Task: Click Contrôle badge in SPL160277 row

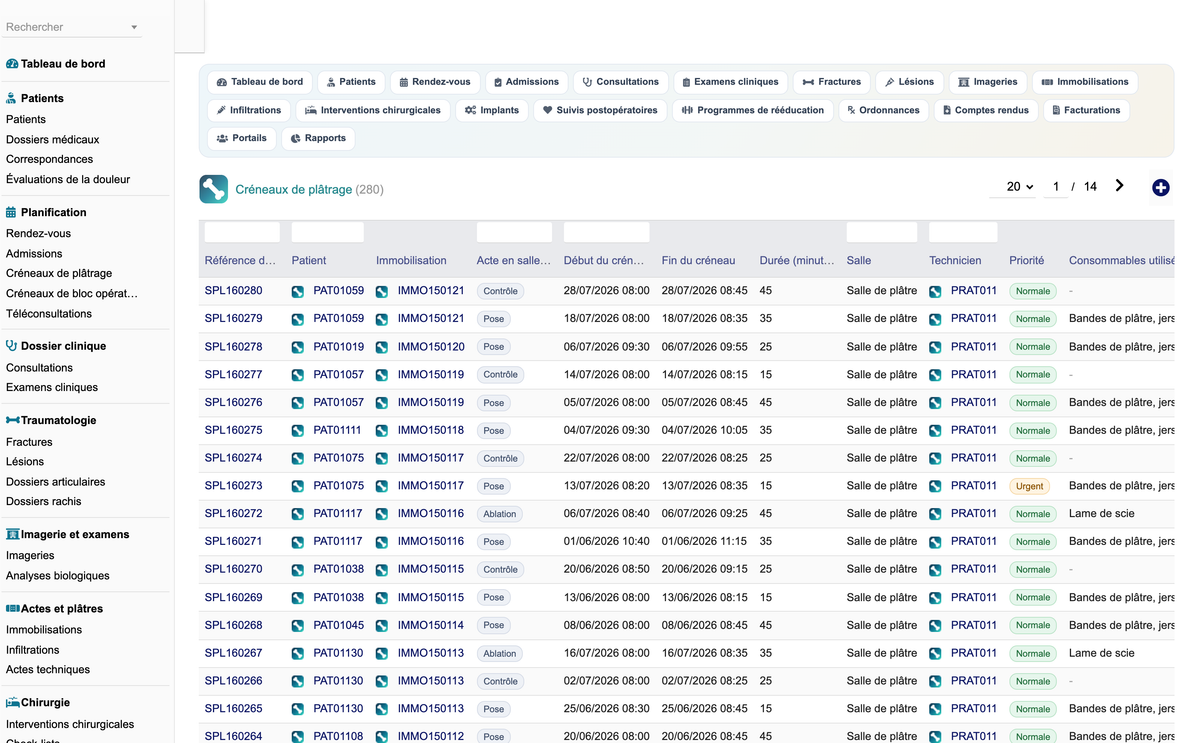Action: click(x=500, y=375)
